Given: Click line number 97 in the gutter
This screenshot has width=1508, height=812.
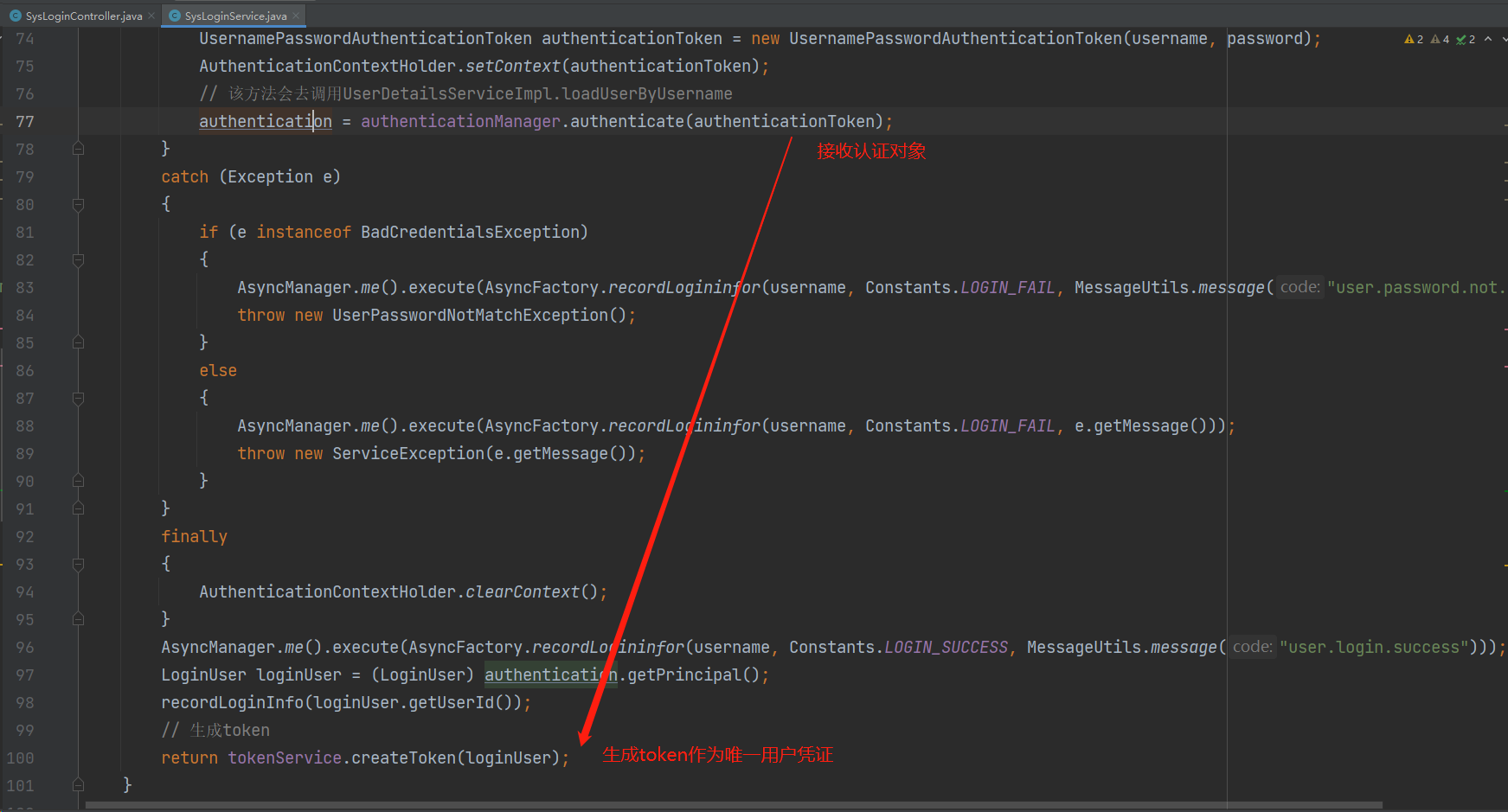Looking at the screenshot, I should pyautogui.click(x=25, y=675).
